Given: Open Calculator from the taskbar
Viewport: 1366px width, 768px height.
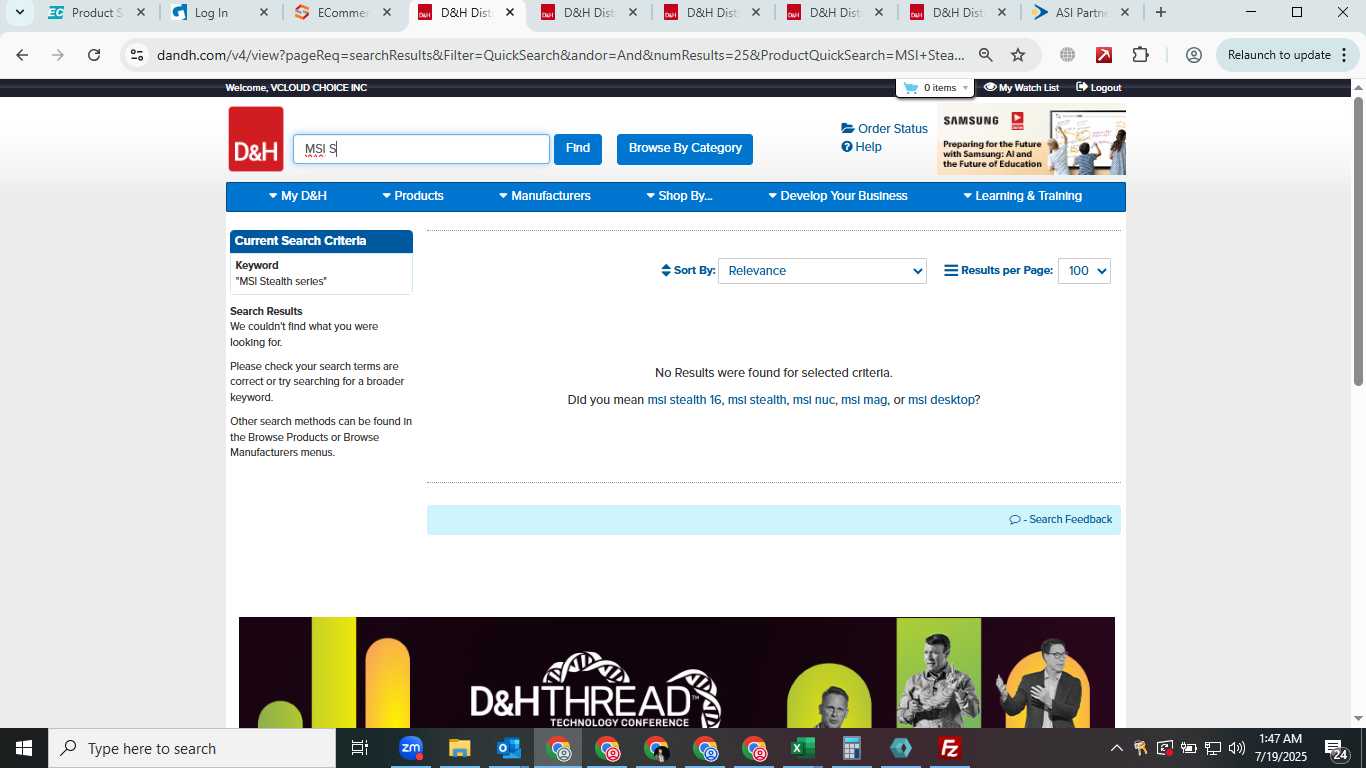Looking at the screenshot, I should tap(852, 748).
